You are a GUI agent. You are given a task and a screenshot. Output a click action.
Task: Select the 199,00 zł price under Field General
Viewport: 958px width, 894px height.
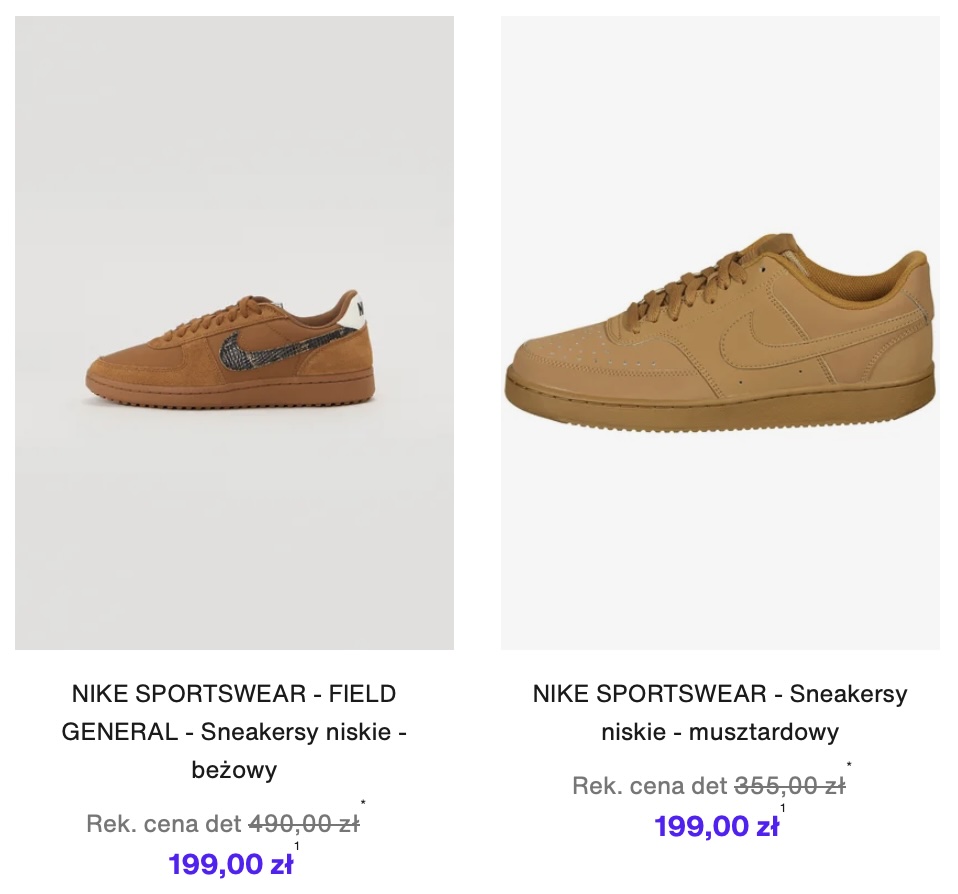coord(230,864)
